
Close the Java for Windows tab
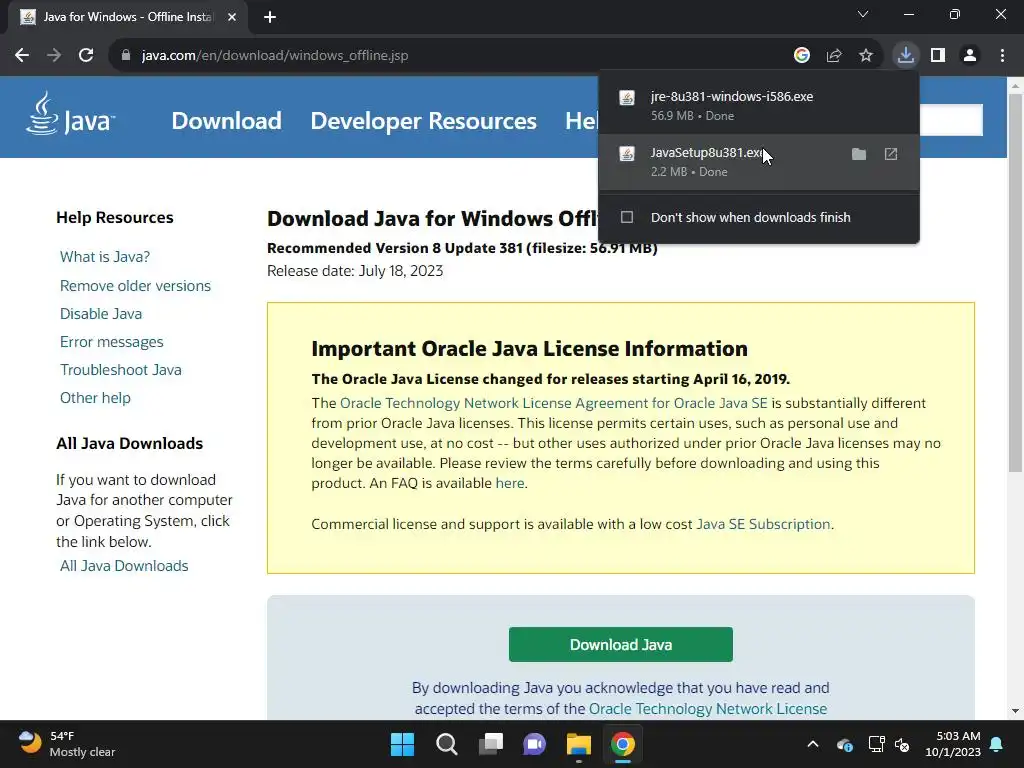tap(232, 17)
